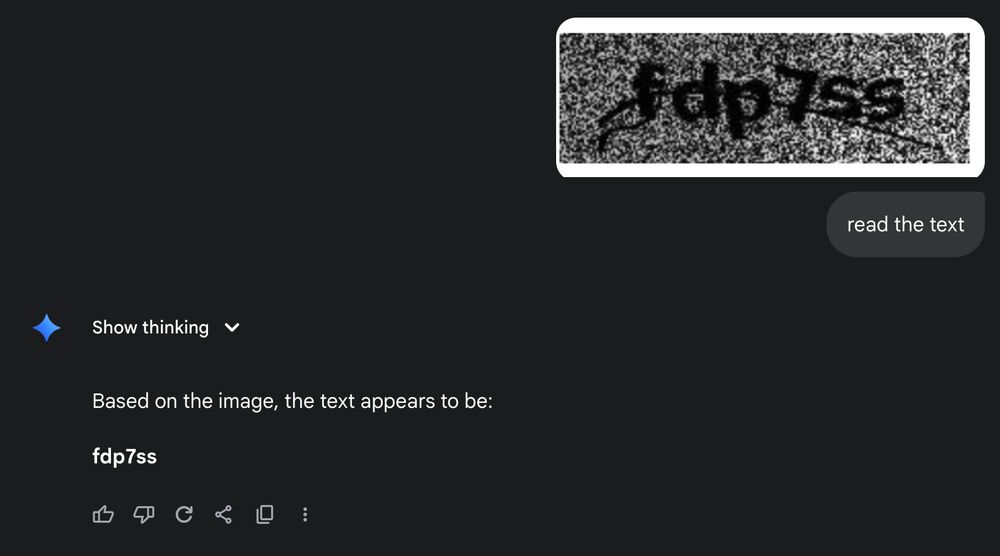Select the "read the text" message bubble
This screenshot has height=556, width=1000.
(x=906, y=224)
